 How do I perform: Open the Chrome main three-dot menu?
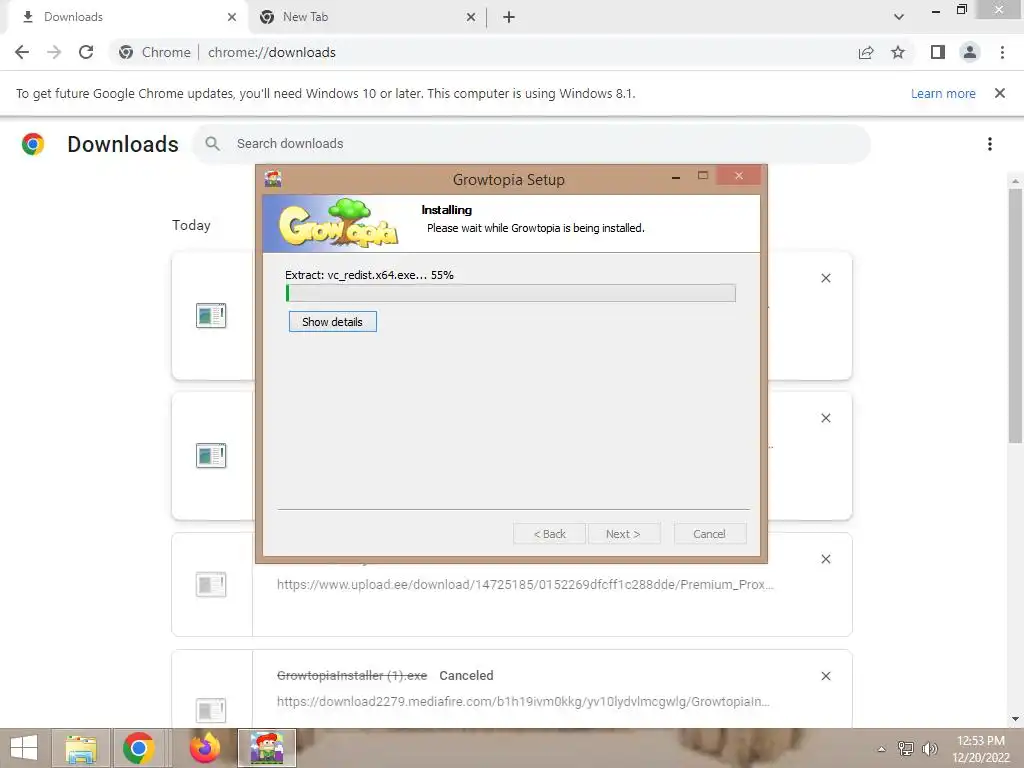[1002, 52]
